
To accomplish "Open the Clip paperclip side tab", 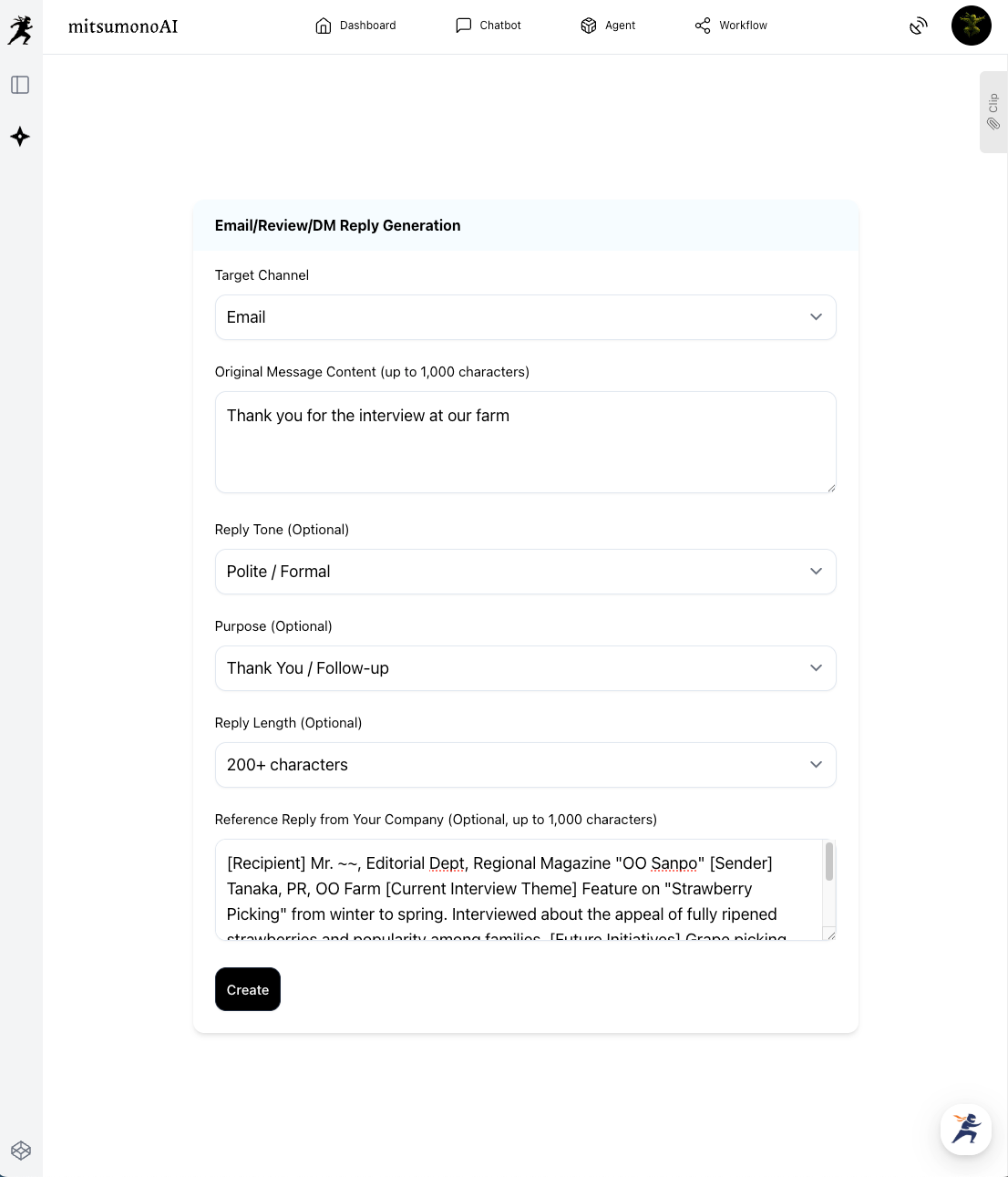I will point(993,112).
